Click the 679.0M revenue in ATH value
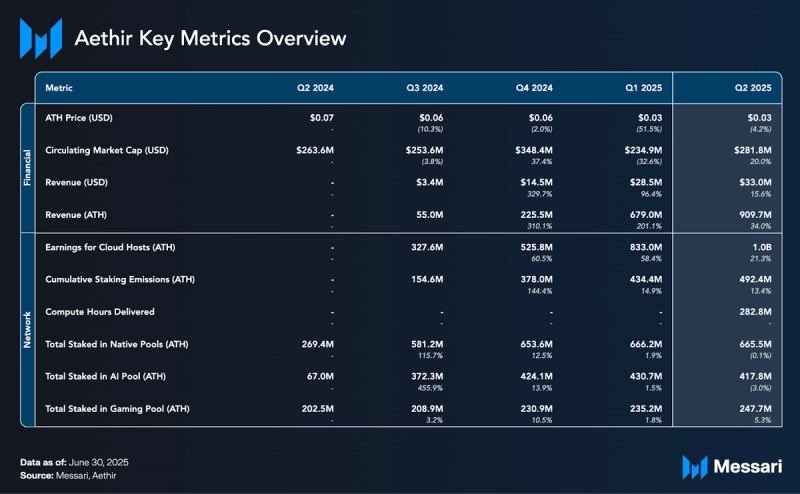800x494 pixels. [x=646, y=215]
